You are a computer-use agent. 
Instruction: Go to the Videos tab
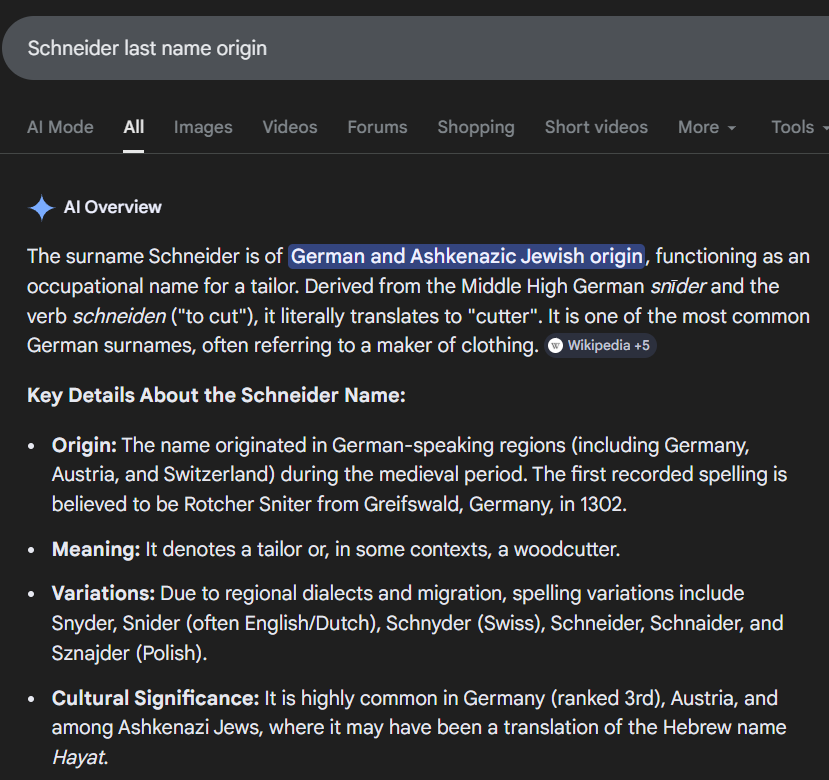click(290, 127)
